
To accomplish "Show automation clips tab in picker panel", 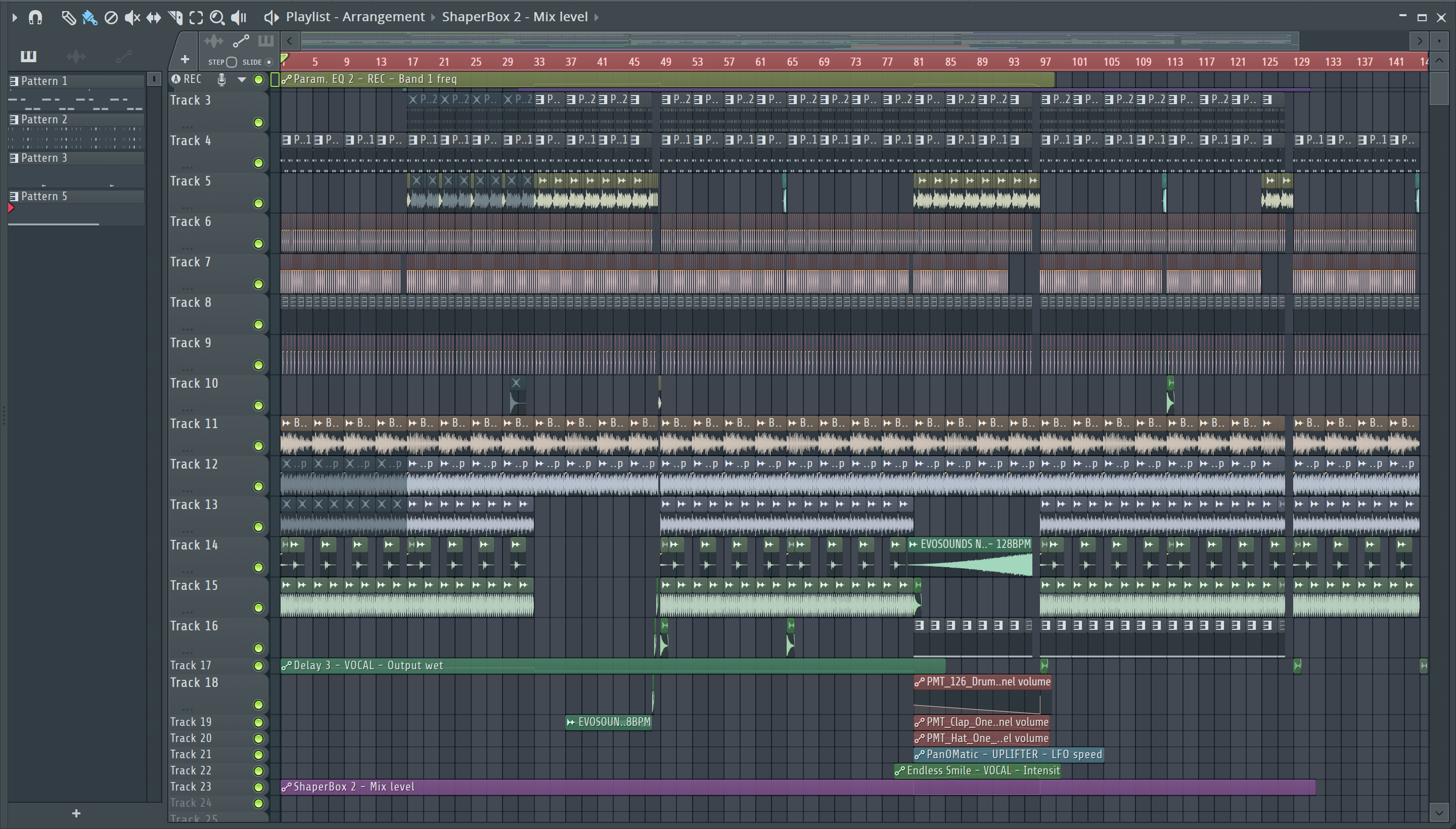I will pyautogui.click(x=123, y=57).
